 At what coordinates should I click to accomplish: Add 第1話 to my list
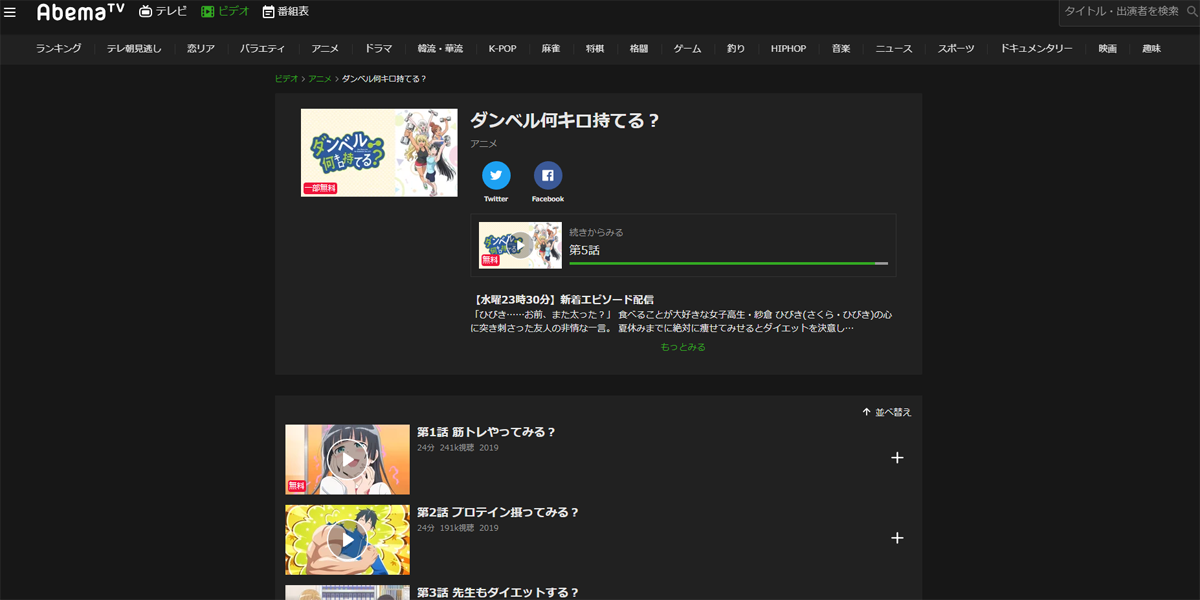coord(897,458)
